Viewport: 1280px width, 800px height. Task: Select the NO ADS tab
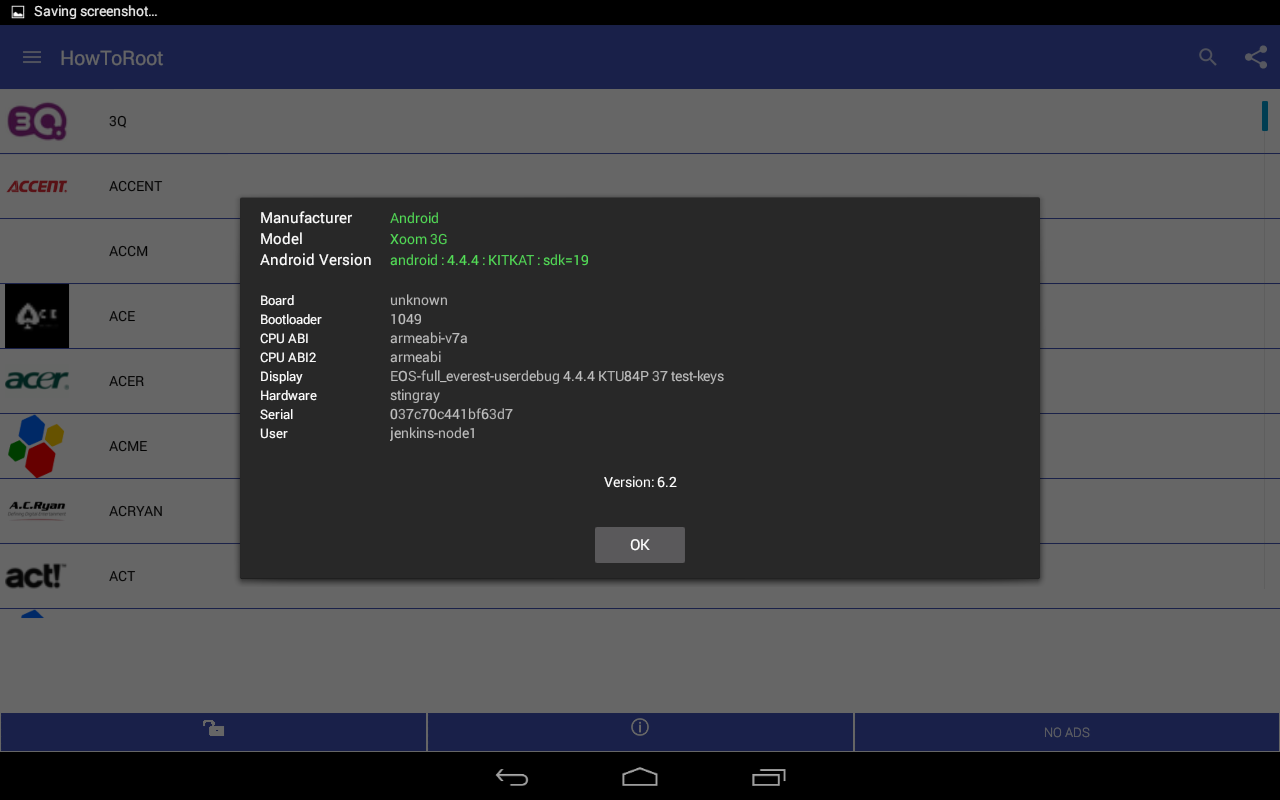[1067, 732]
